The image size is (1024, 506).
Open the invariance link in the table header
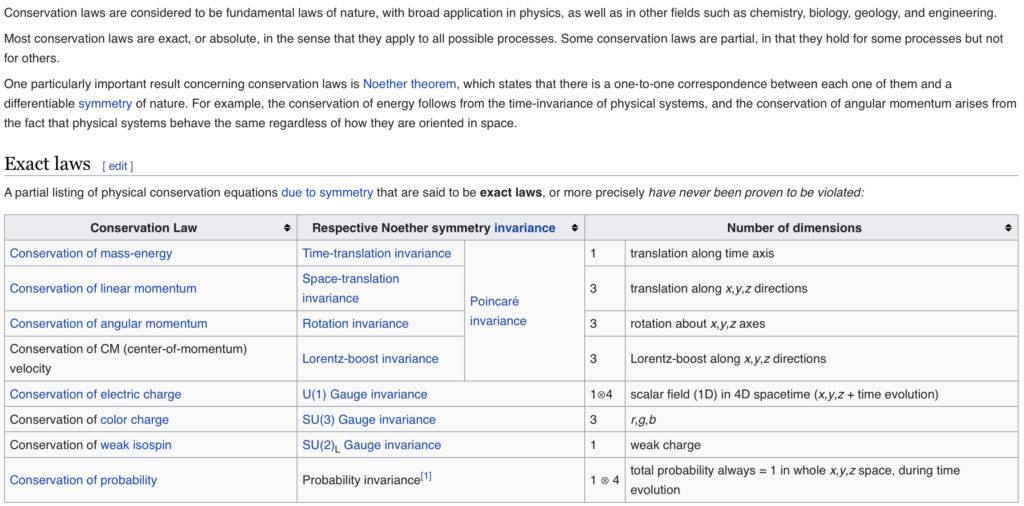click(x=524, y=228)
